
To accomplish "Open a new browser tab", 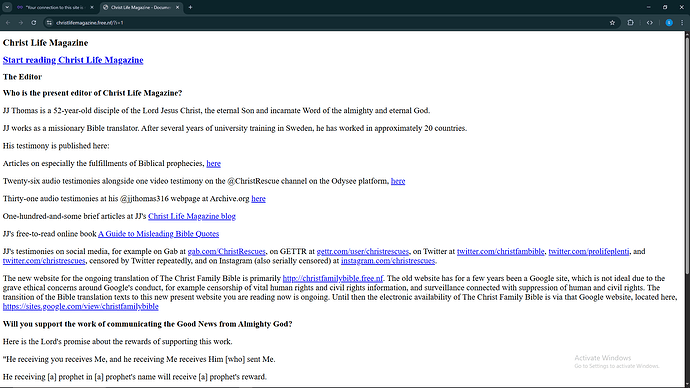I will point(190,7).
